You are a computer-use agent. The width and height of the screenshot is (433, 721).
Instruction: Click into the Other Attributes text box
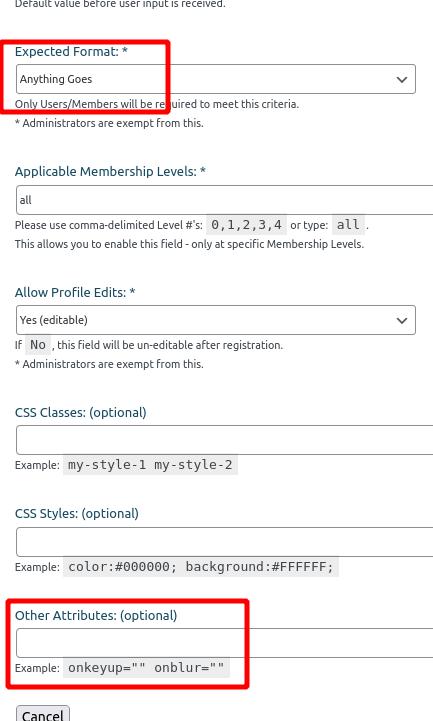pos(224,643)
